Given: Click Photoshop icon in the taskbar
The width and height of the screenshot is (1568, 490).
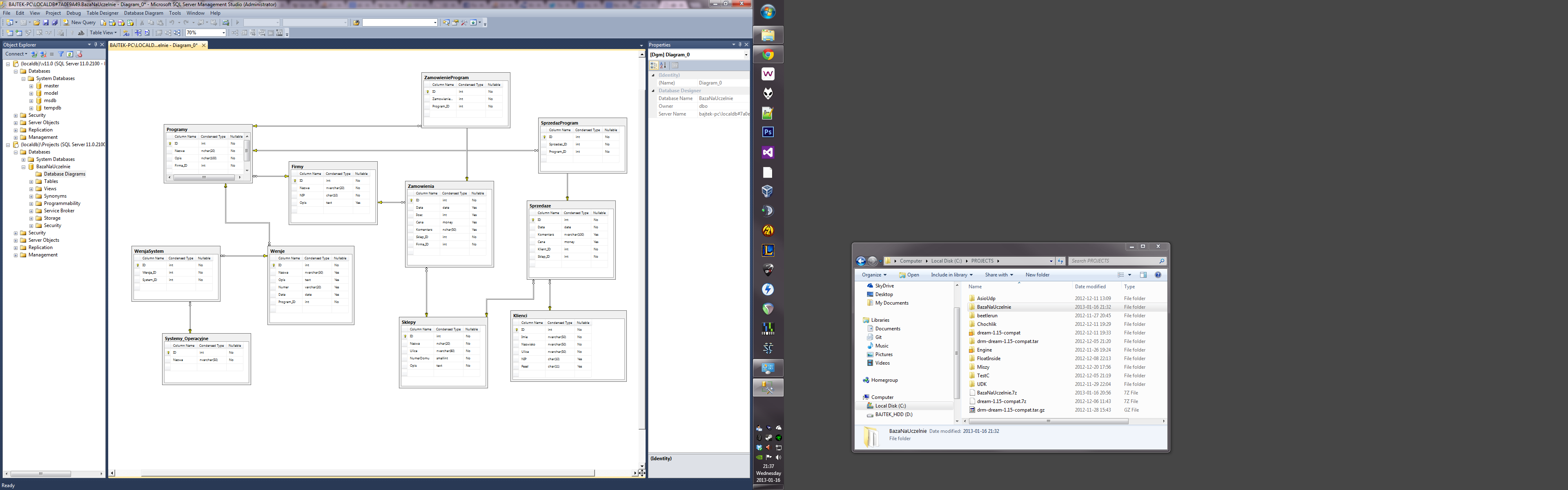Looking at the screenshot, I should point(768,132).
